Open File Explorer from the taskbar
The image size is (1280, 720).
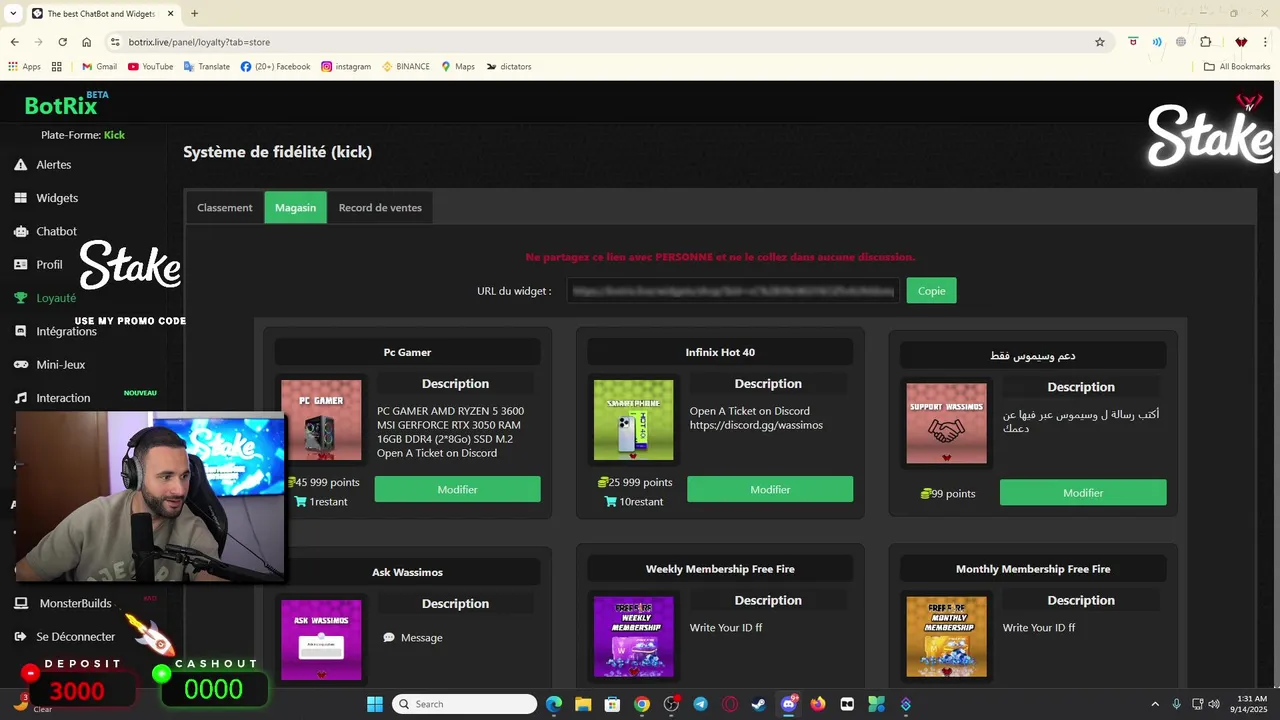click(x=583, y=704)
